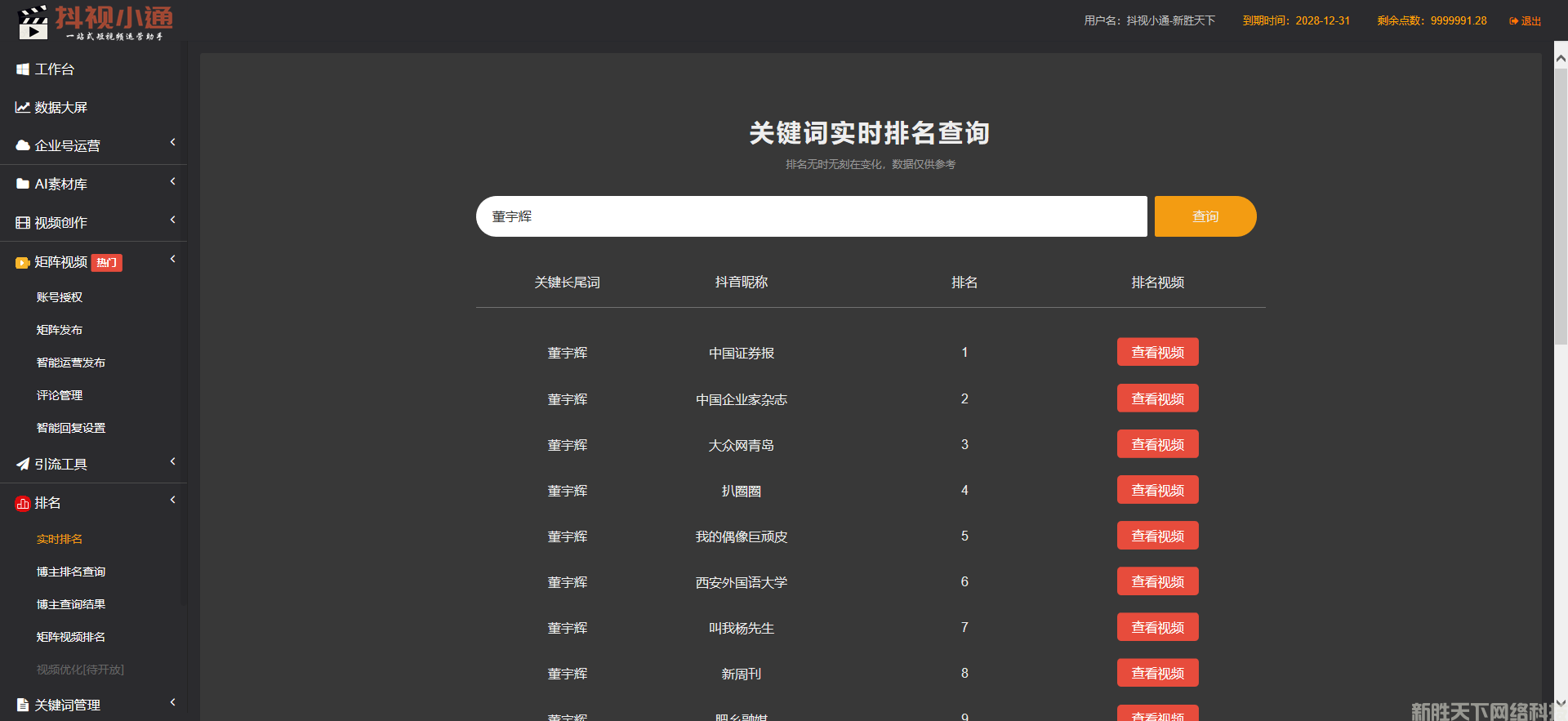The width and height of the screenshot is (1568, 721).
Task: Click the 退出 logout link
Action: (x=1526, y=21)
